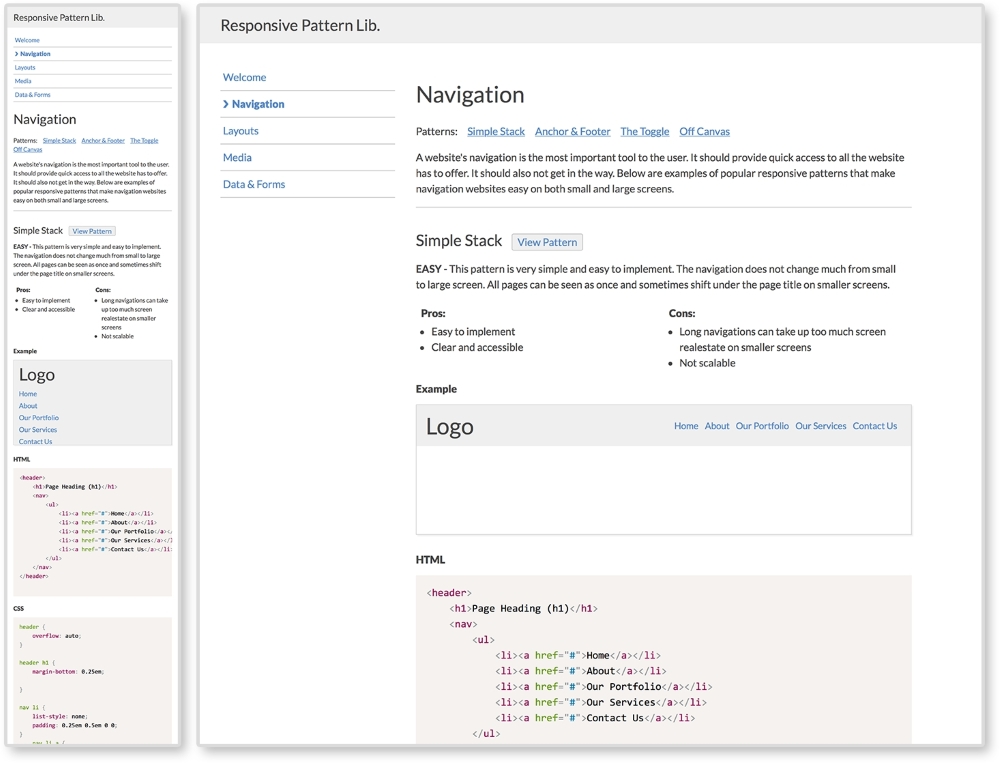Open the Simple Stack pattern link
The image size is (1000, 763).
[x=496, y=131]
